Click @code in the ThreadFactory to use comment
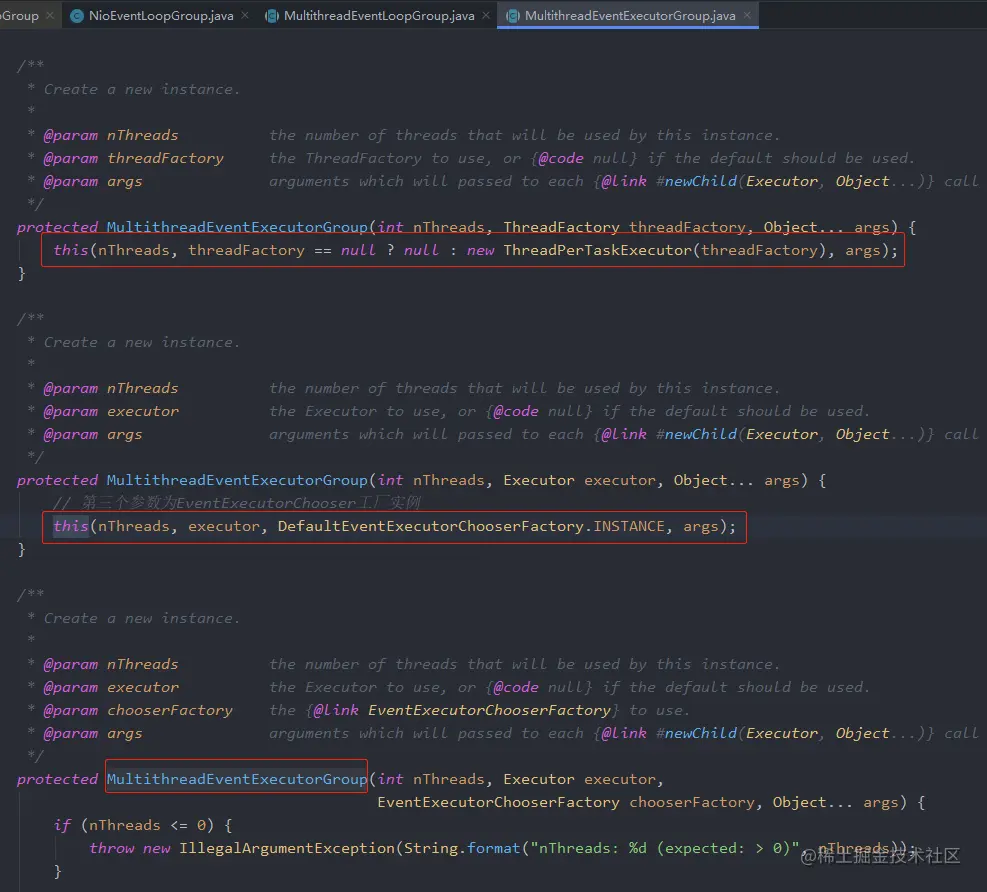 click(x=561, y=158)
